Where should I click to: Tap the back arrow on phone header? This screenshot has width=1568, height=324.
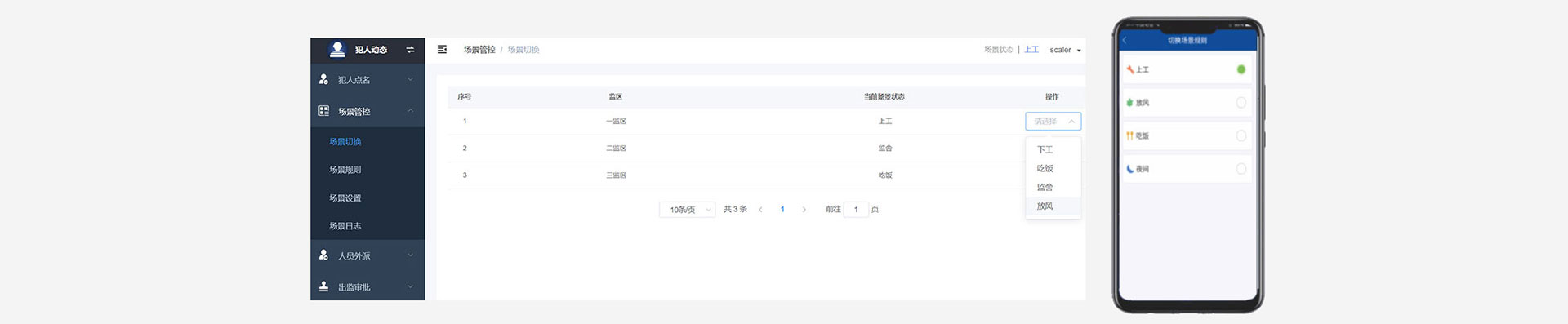pos(1125,40)
